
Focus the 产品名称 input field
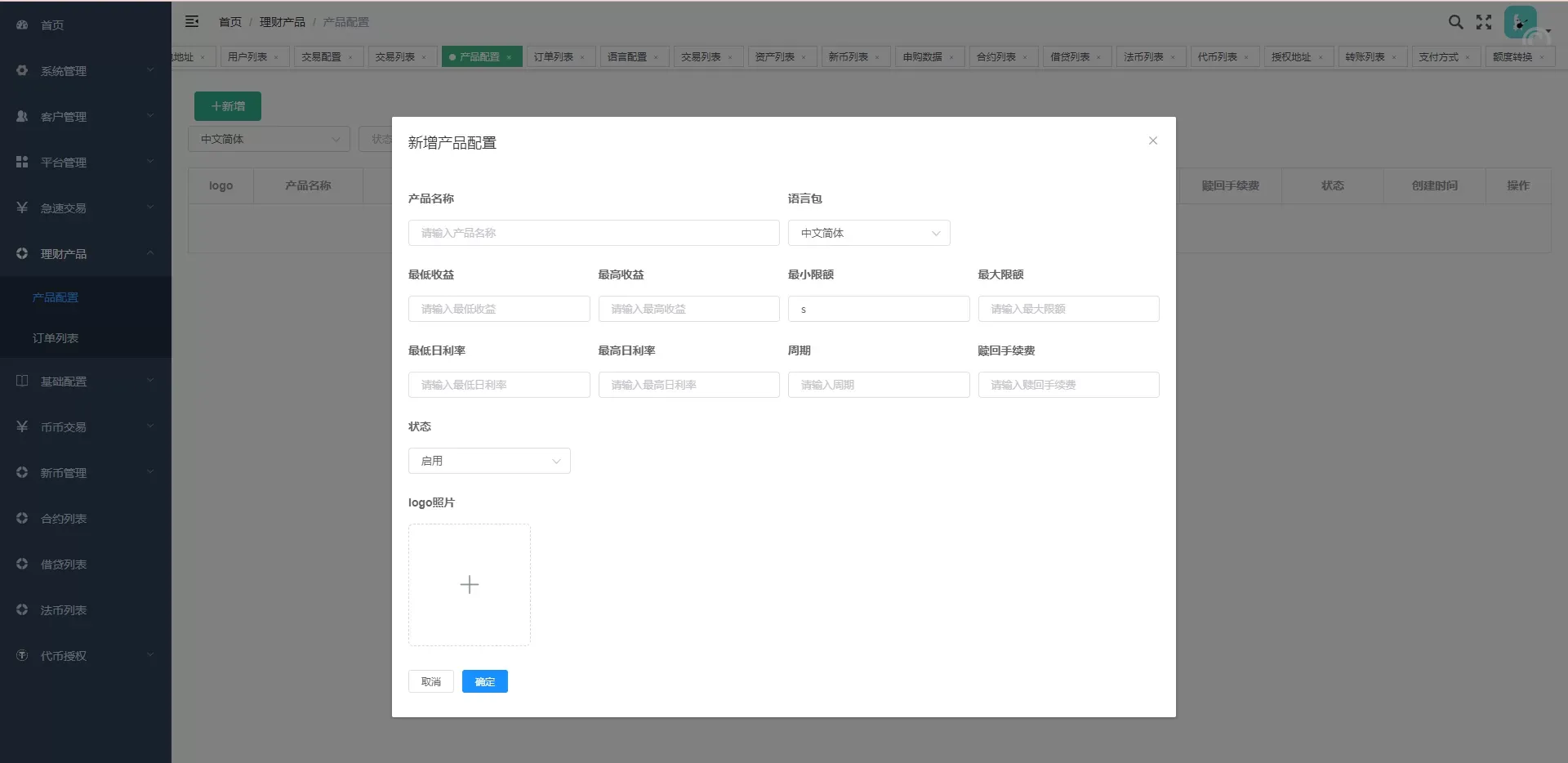pos(593,233)
